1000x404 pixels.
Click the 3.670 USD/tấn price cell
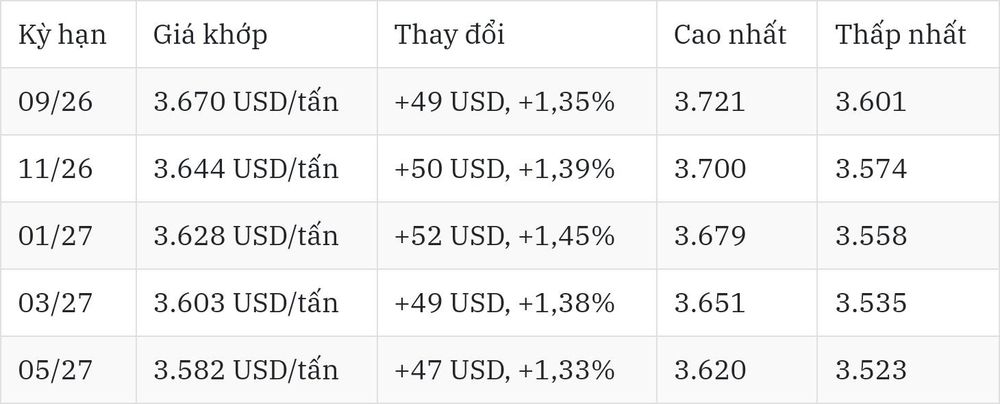coord(256,101)
